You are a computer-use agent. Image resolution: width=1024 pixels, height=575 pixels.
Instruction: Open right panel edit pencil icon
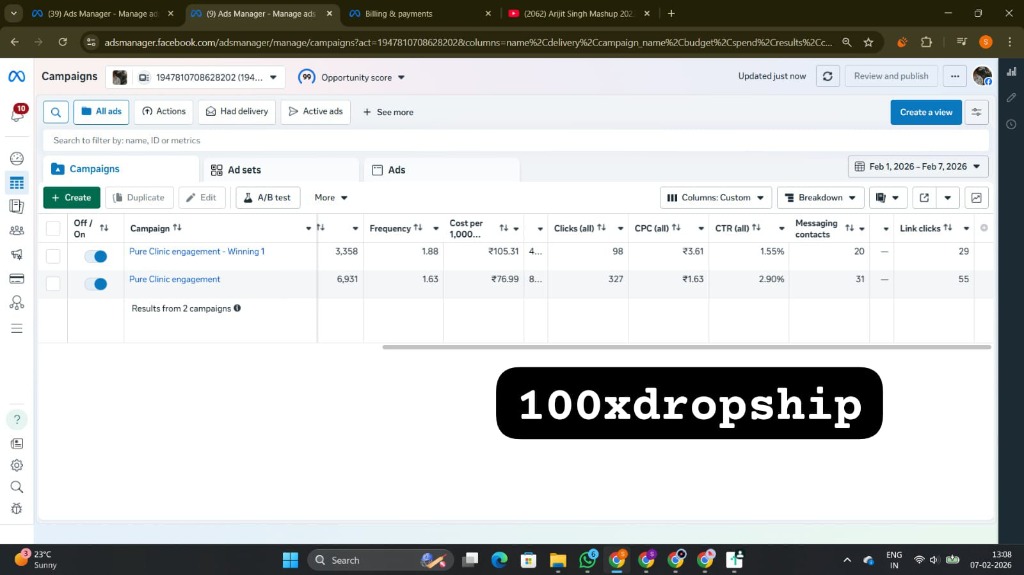1011,98
